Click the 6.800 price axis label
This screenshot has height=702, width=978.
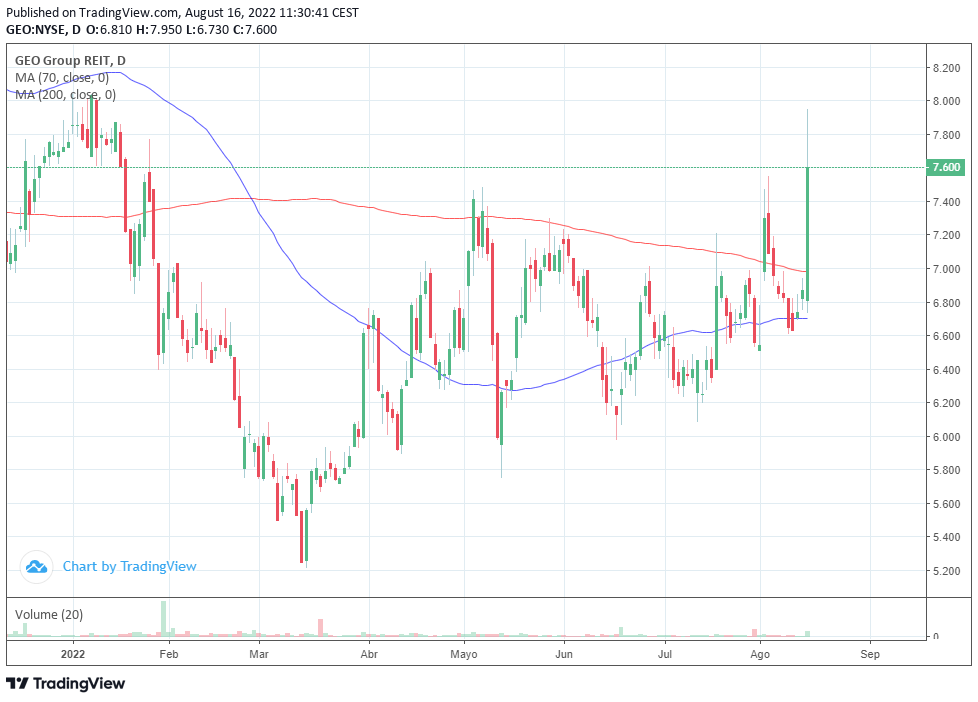click(946, 303)
